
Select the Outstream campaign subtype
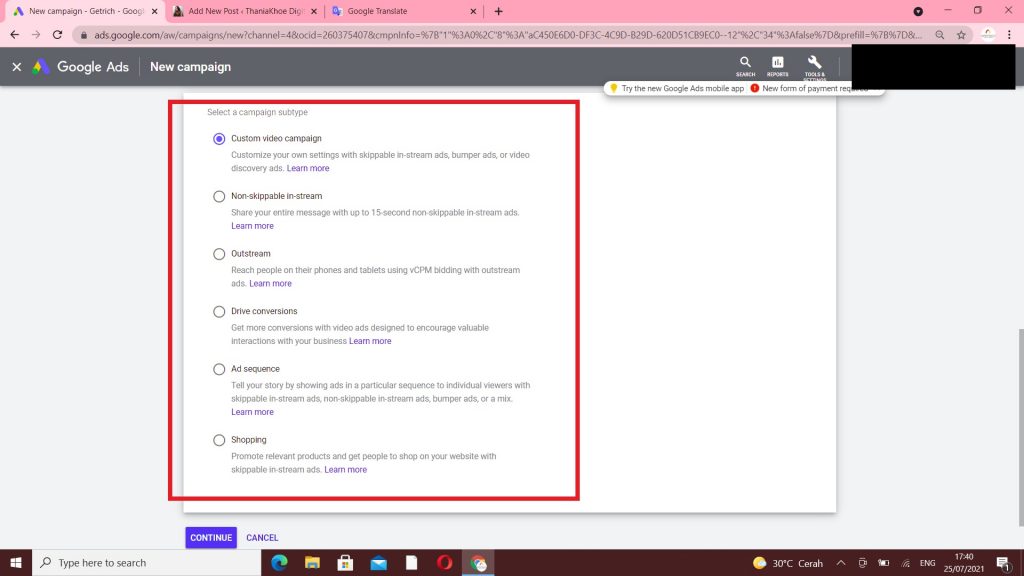click(x=219, y=254)
